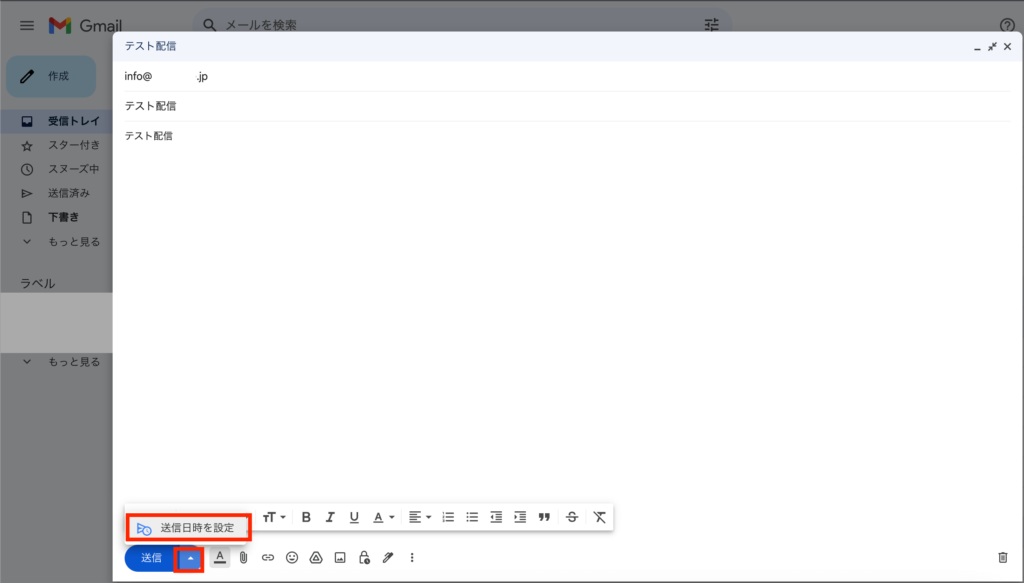Open send options arrow beside 送信

(190, 558)
